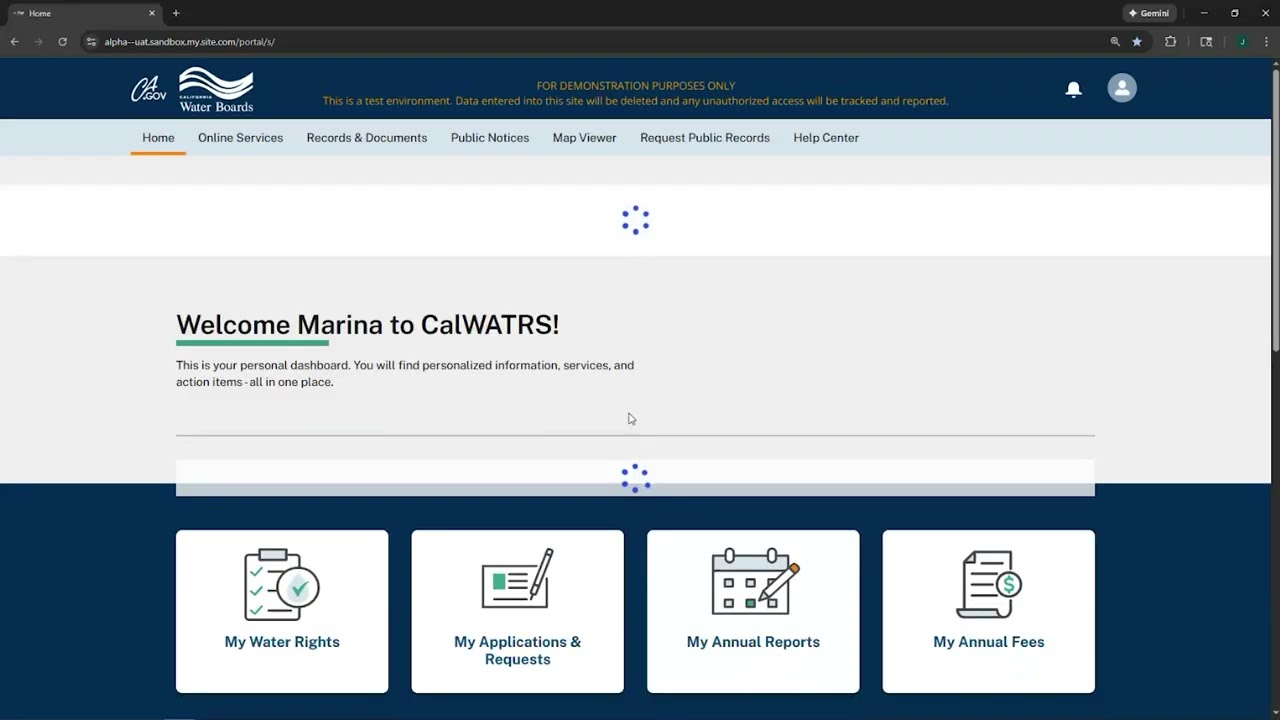Select the My Applications & Requests label
1280x720 pixels.
click(517, 650)
